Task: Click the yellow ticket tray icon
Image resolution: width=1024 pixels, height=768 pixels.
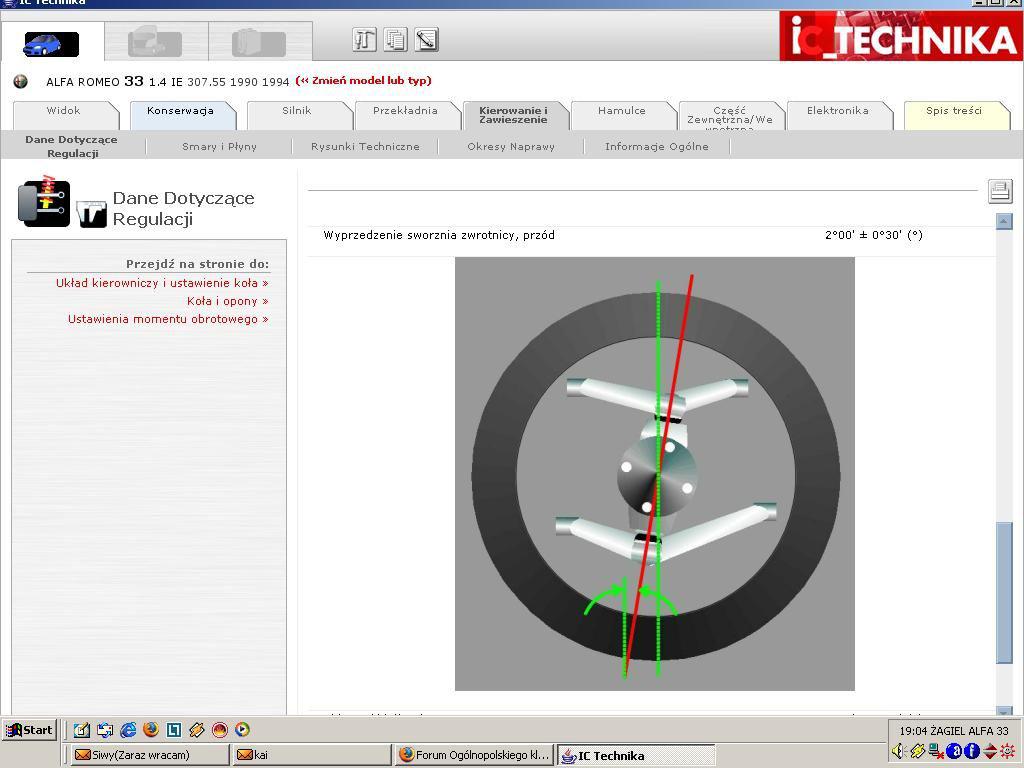Action: [918, 751]
